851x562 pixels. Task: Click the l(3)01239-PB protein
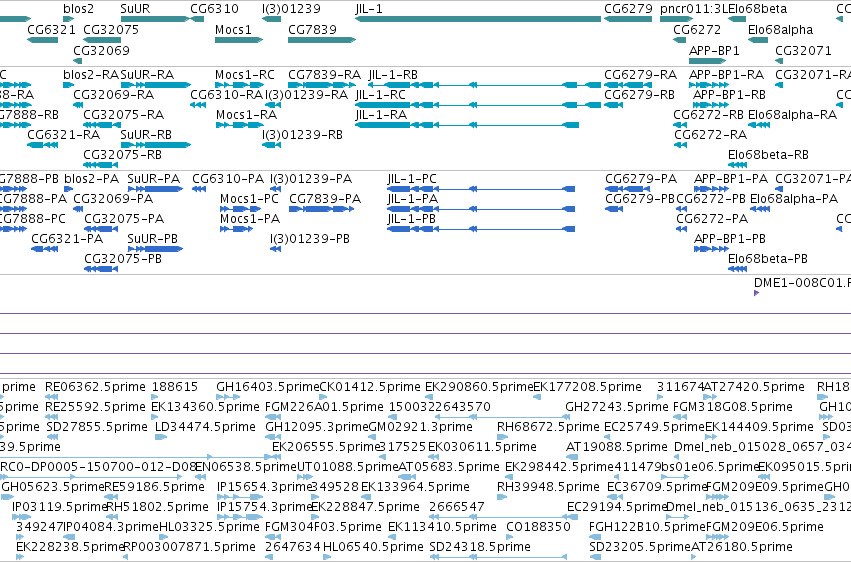[276, 249]
